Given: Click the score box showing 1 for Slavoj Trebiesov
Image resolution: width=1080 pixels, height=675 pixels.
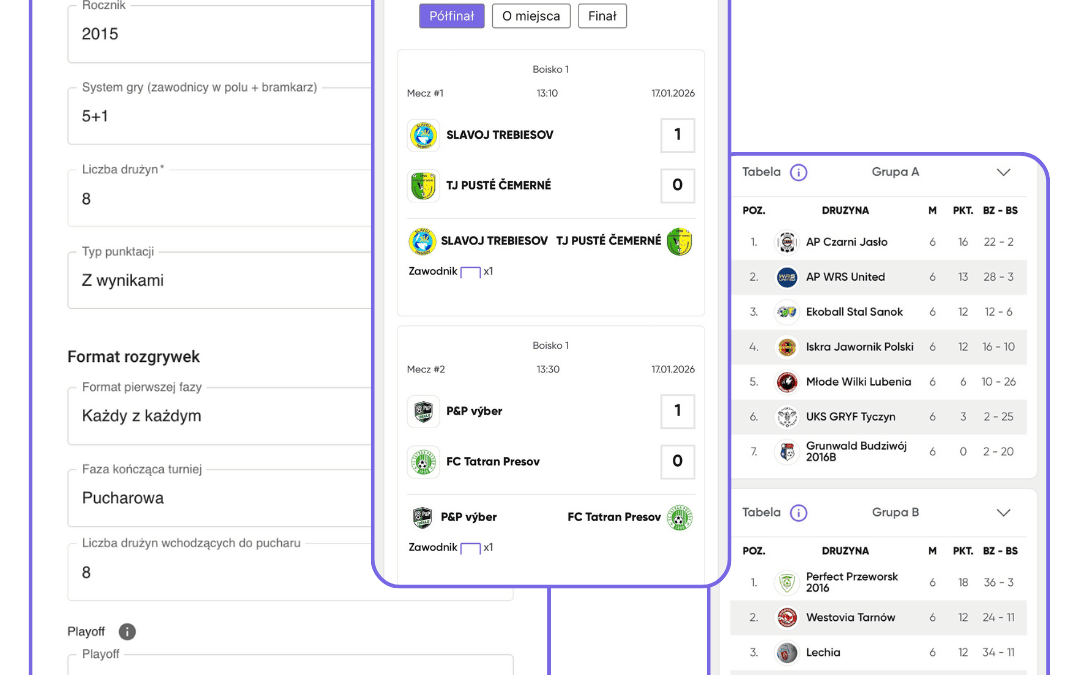Looking at the screenshot, I should 677,135.
